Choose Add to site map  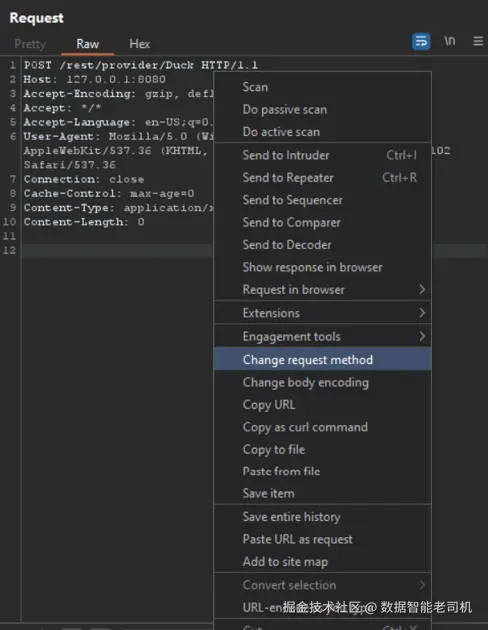(x=323, y=562)
